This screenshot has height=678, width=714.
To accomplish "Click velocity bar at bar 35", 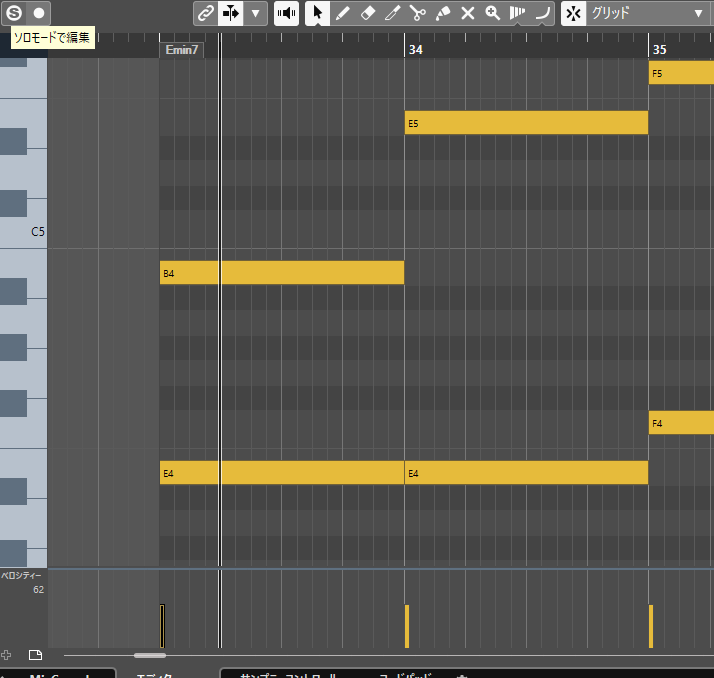I will click(651, 626).
